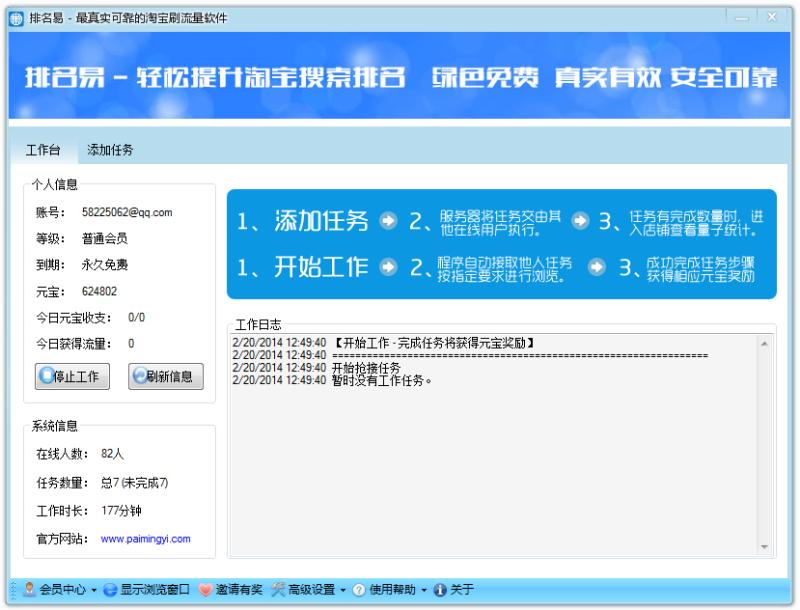Image resolution: width=800 pixels, height=610 pixels.
Task: Click the arrow icon after 添加任务 in banner
Action: pos(389,221)
